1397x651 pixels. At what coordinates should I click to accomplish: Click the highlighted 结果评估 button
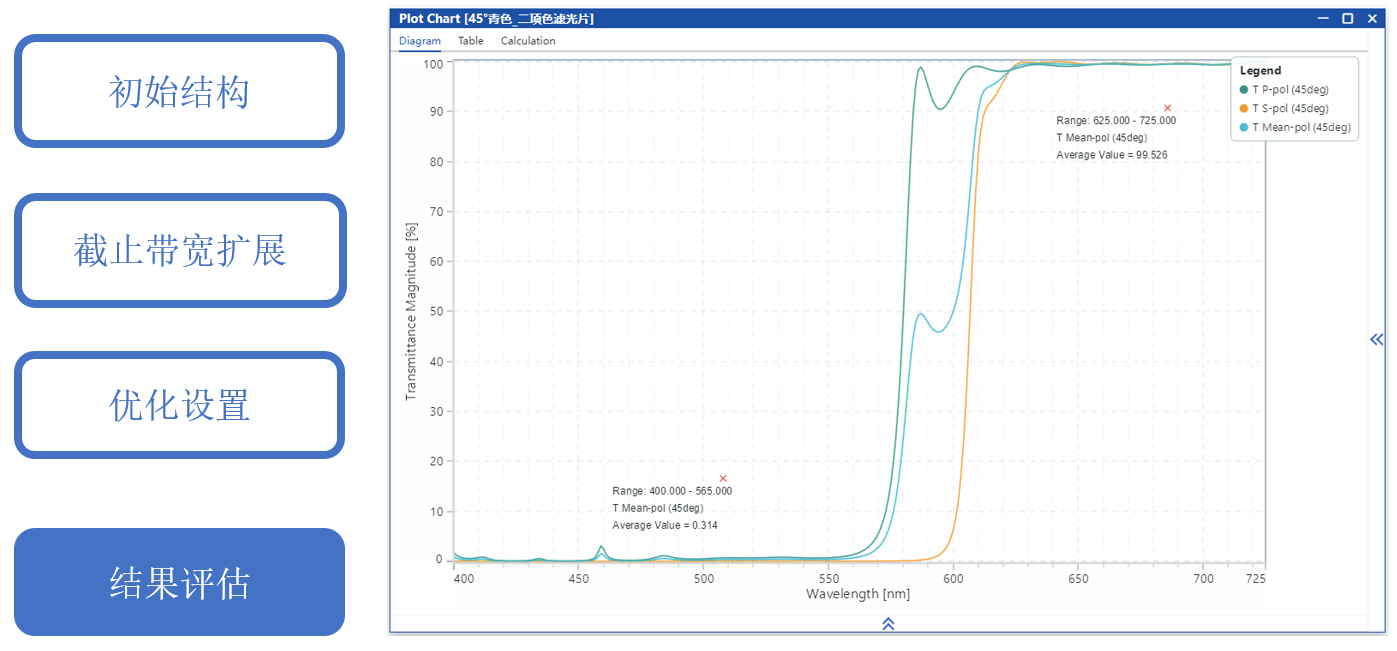coord(179,582)
